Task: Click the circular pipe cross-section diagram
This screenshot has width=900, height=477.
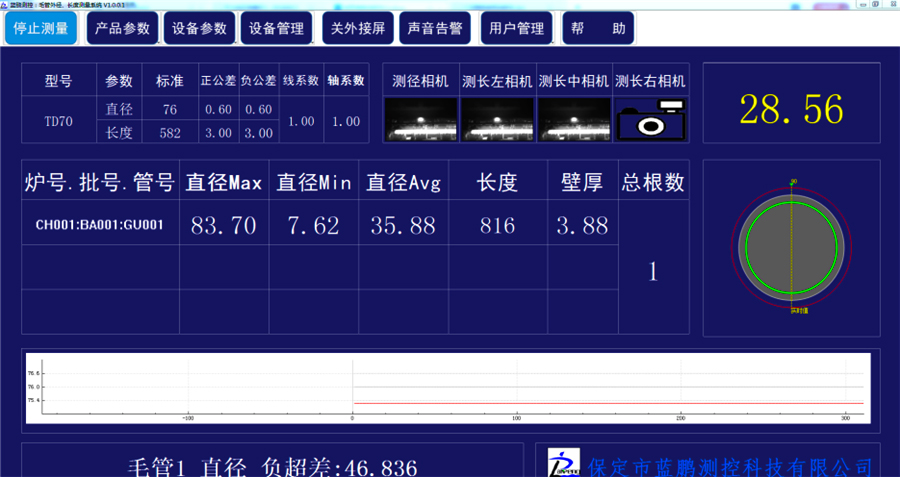Action: click(791, 246)
